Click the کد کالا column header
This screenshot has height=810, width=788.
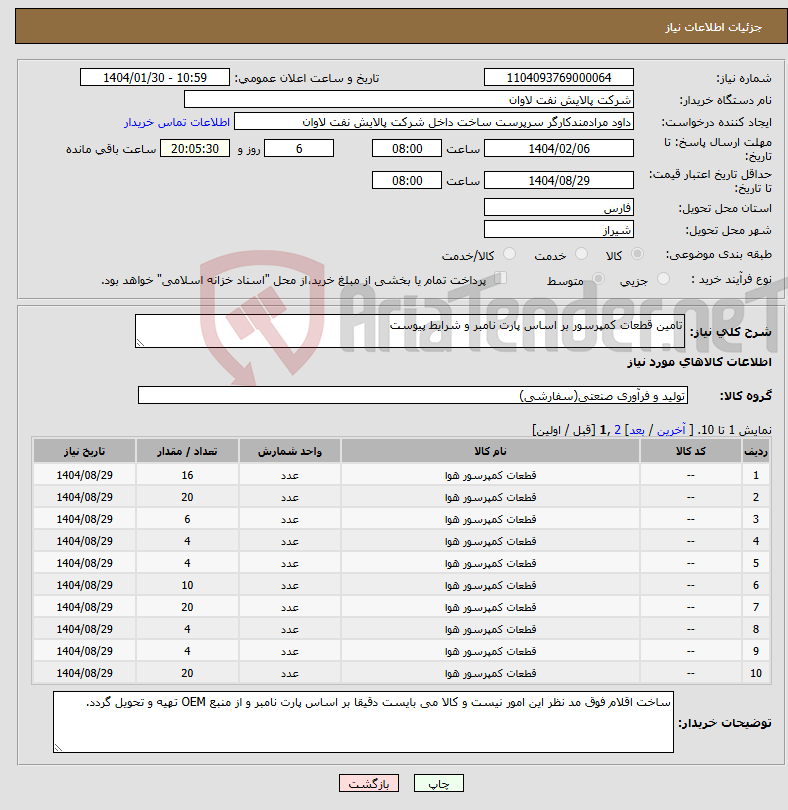tap(691, 451)
